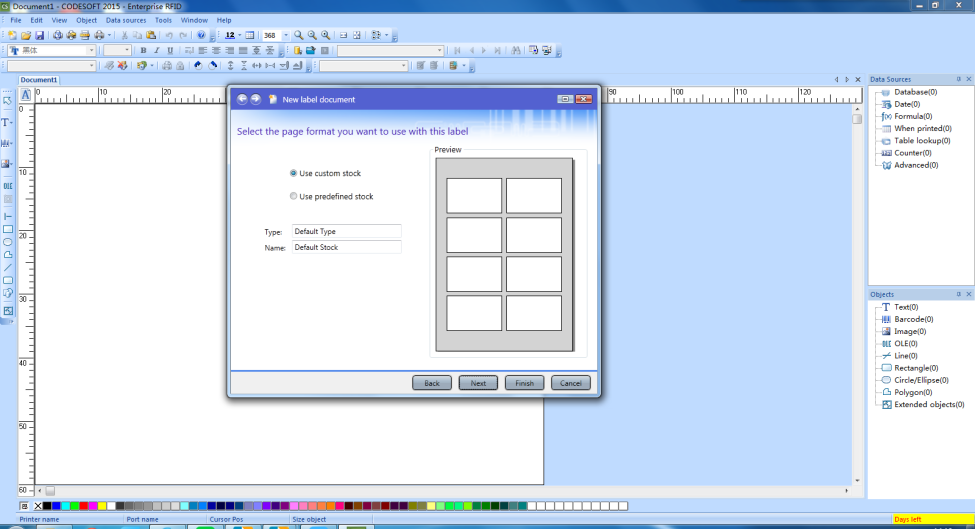Save document using floppy disk icon
Viewport: 975px width, 529px height.
[x=39, y=35]
